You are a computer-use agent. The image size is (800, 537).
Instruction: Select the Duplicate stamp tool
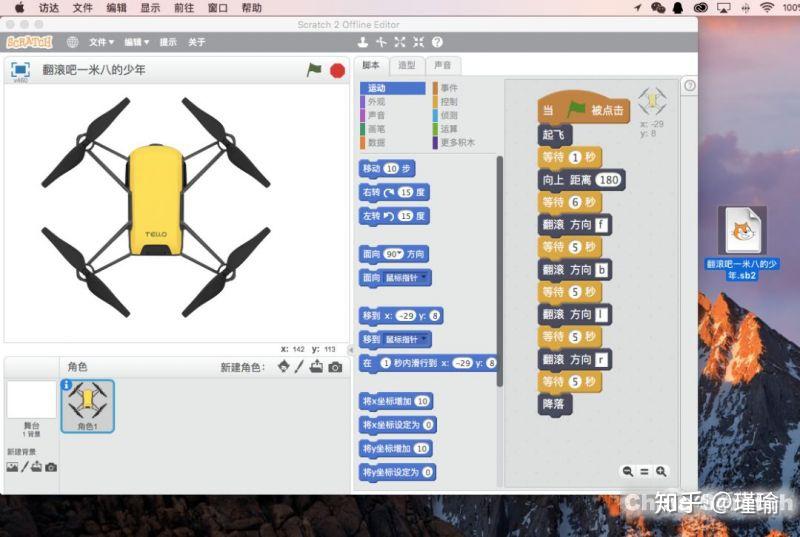tap(362, 42)
